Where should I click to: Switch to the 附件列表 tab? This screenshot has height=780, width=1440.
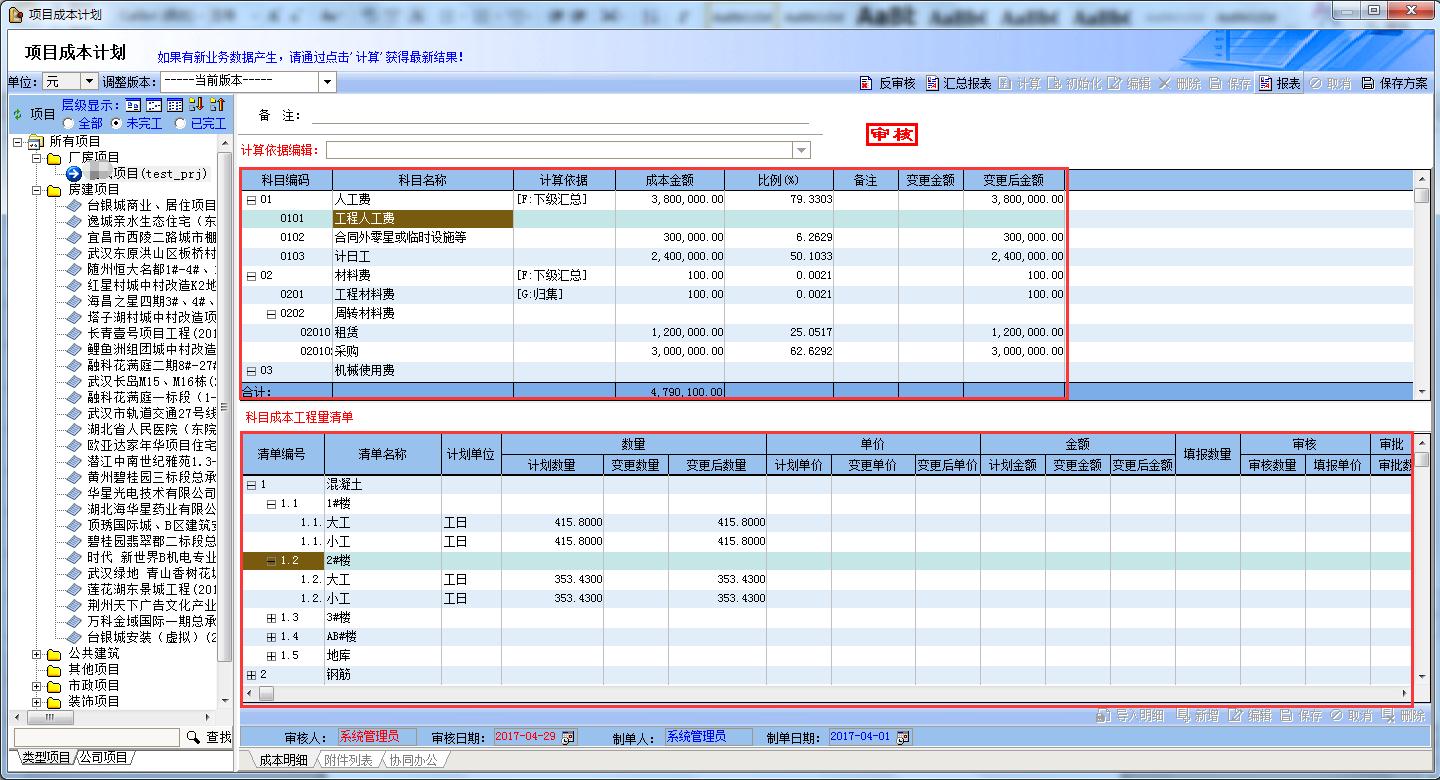[x=350, y=760]
